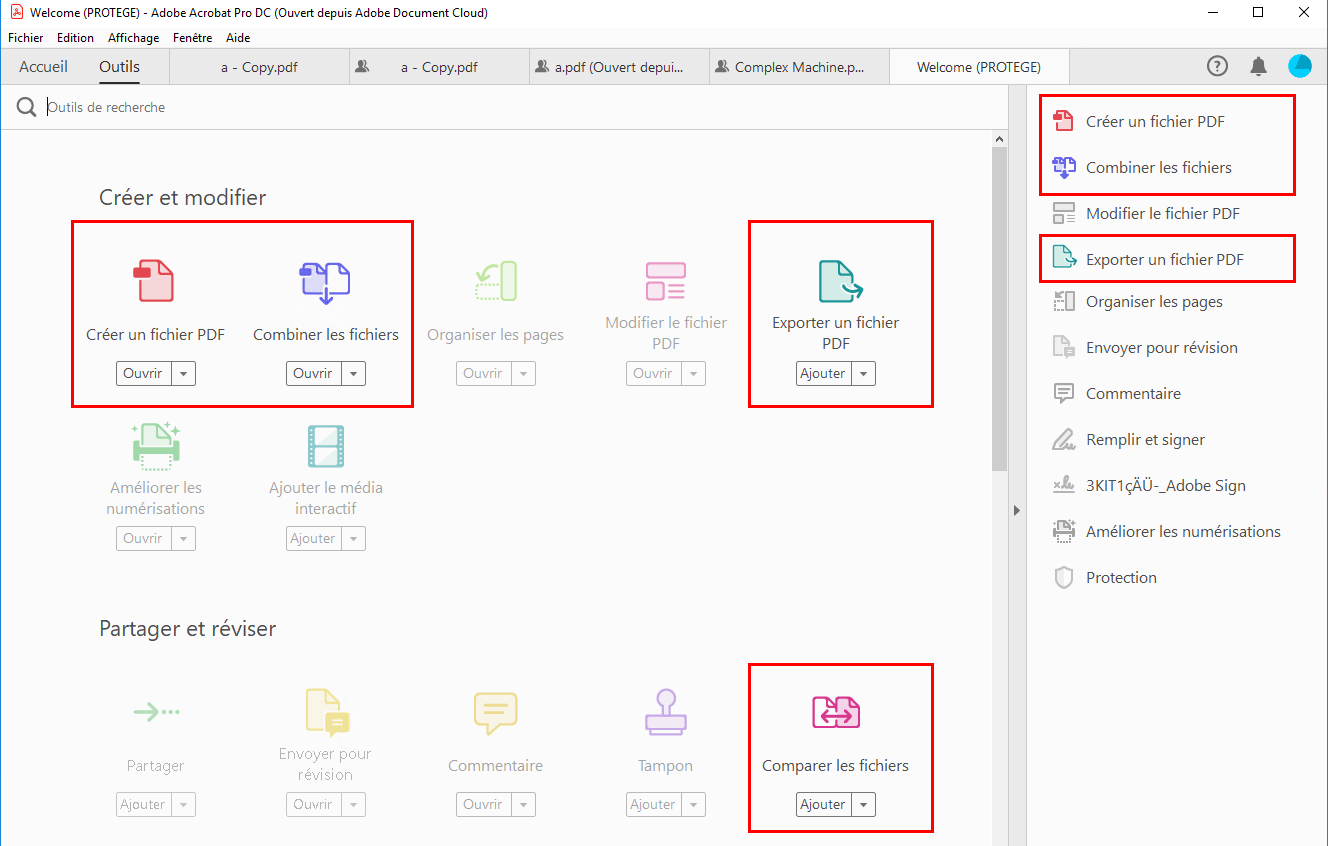Screen dimensions: 1328x846
Task: Select the Combiner les fichiers icon in the tools grid
Action: tap(325, 282)
